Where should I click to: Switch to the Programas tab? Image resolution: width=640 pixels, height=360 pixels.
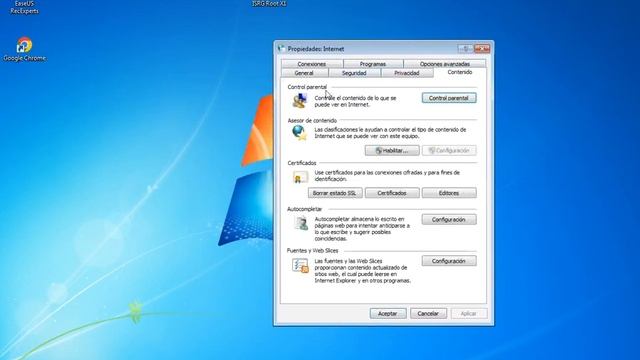coord(373,64)
